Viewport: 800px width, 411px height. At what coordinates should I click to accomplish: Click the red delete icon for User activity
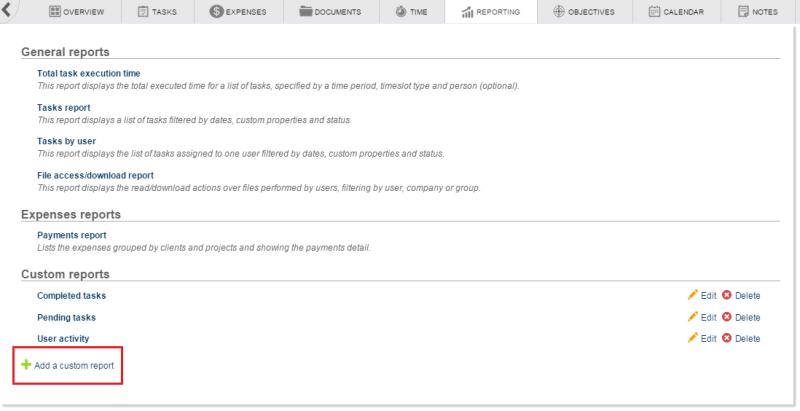tap(727, 338)
